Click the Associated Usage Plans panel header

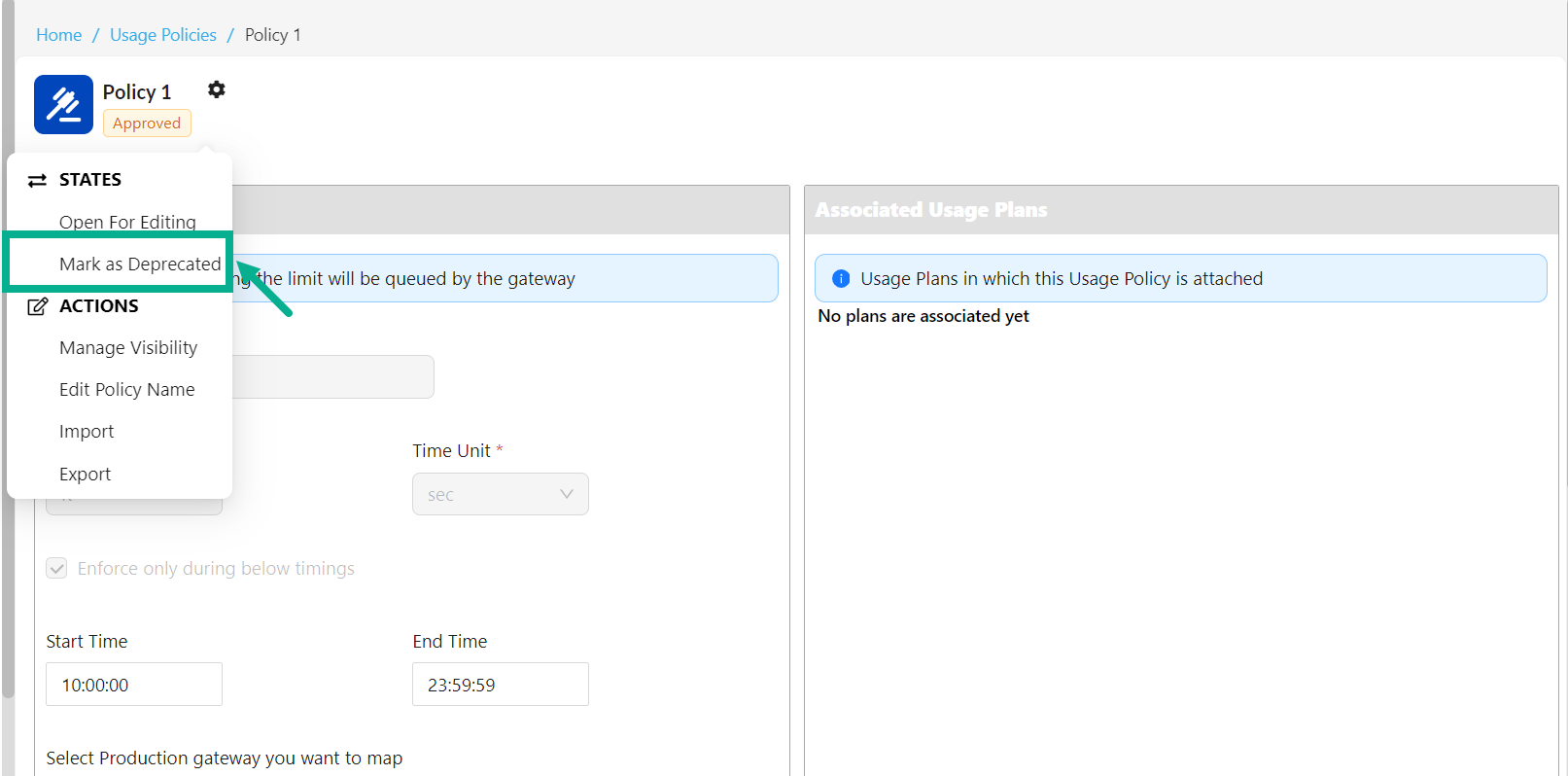click(1180, 210)
